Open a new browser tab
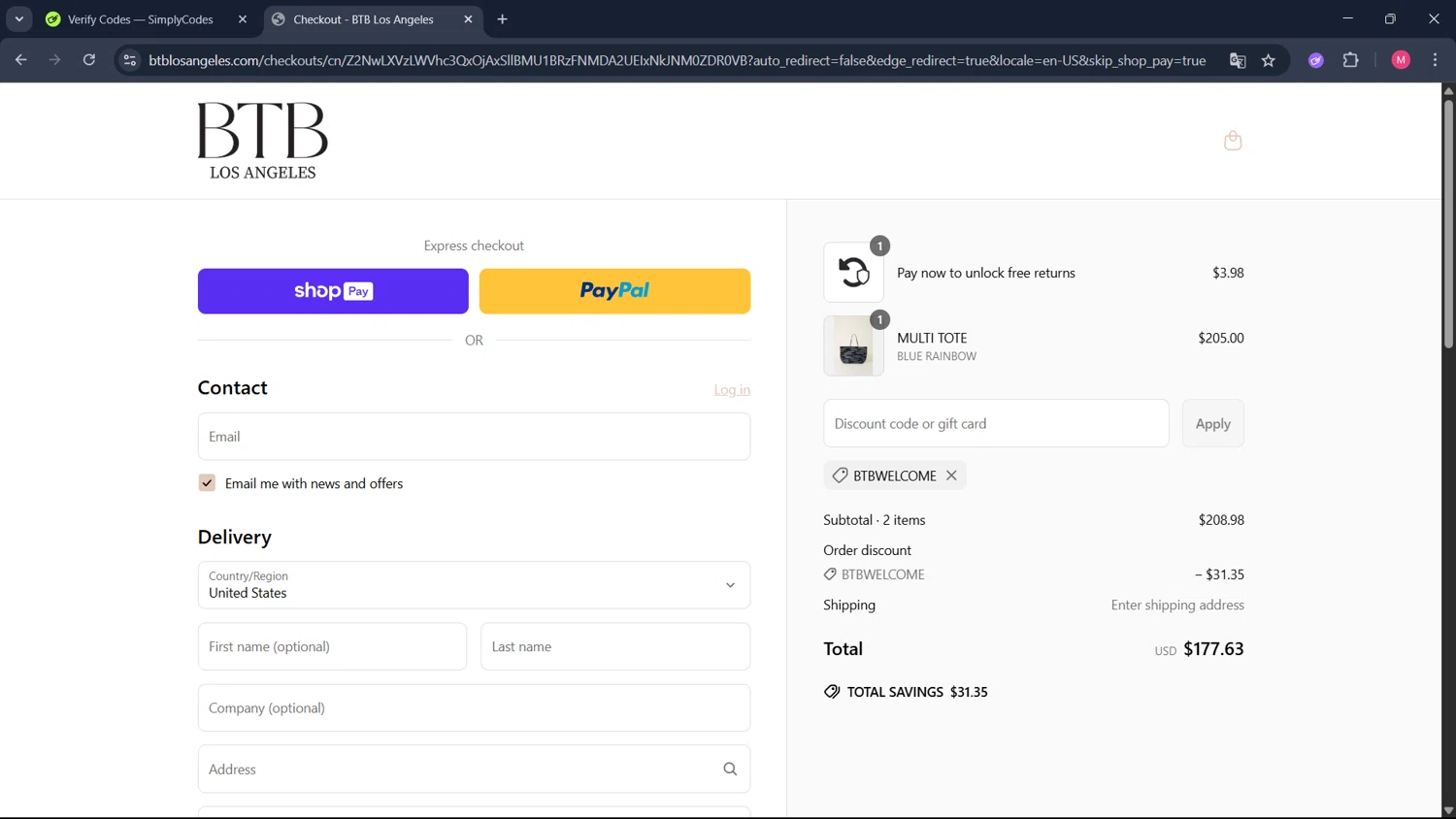The height and width of the screenshot is (819, 1456). pyautogui.click(x=502, y=19)
